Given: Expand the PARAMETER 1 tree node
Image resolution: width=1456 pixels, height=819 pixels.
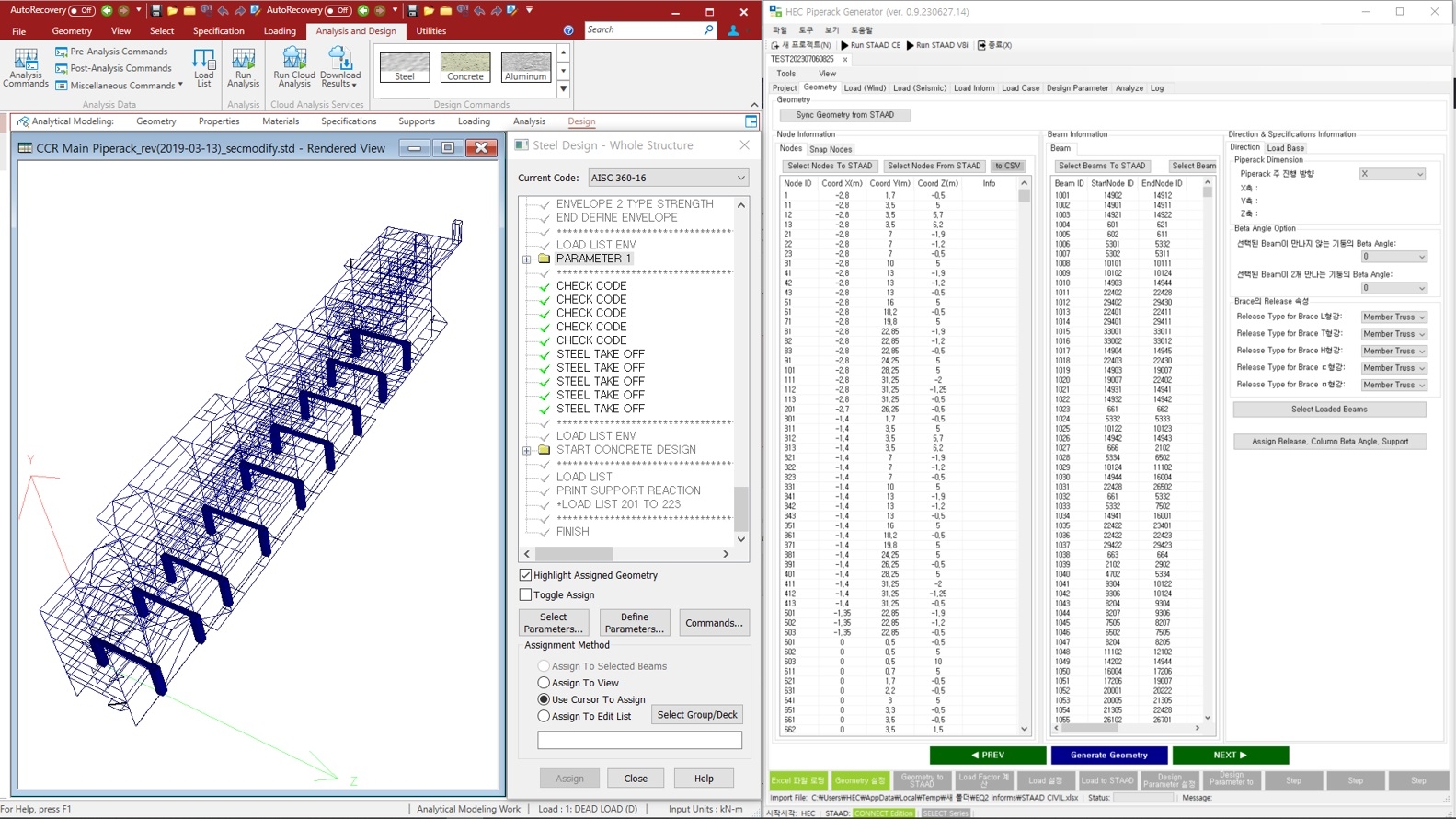Looking at the screenshot, I should pyautogui.click(x=527, y=260).
